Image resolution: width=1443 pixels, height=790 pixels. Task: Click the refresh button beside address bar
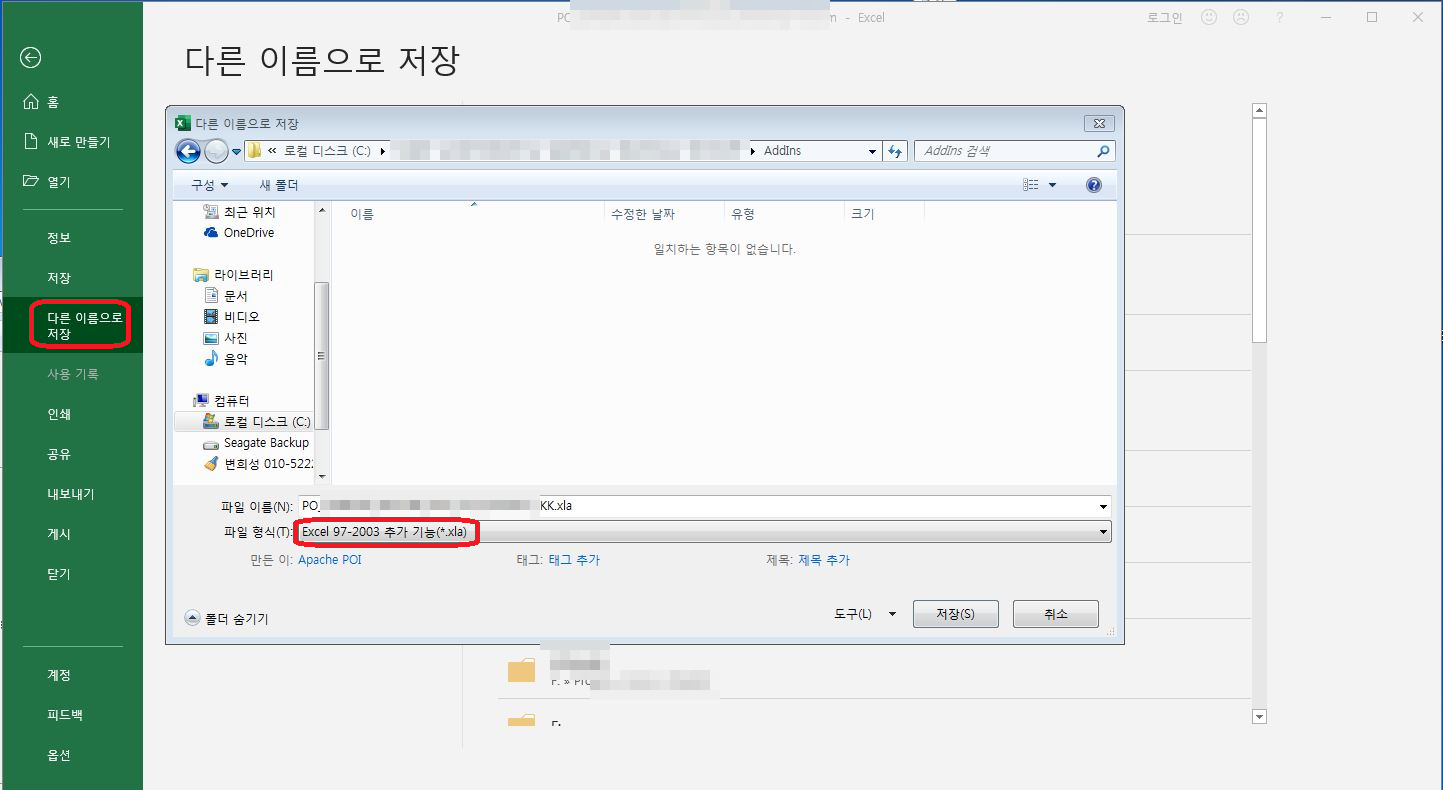click(896, 151)
